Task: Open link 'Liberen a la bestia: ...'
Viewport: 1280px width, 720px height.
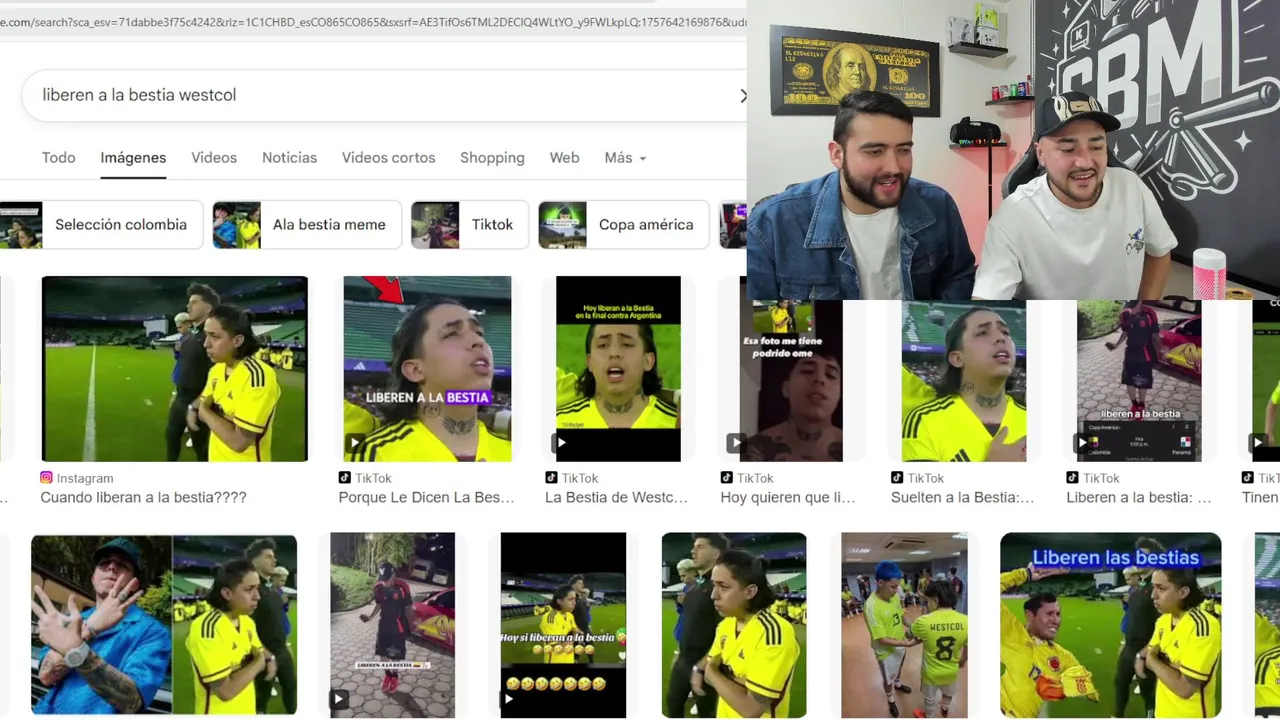Action: click(1138, 497)
